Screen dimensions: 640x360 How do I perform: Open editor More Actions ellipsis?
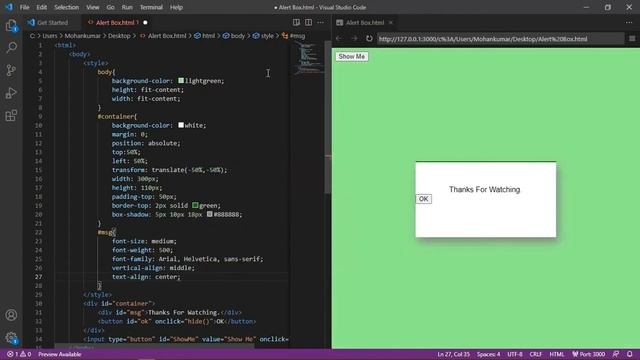pos(320,22)
